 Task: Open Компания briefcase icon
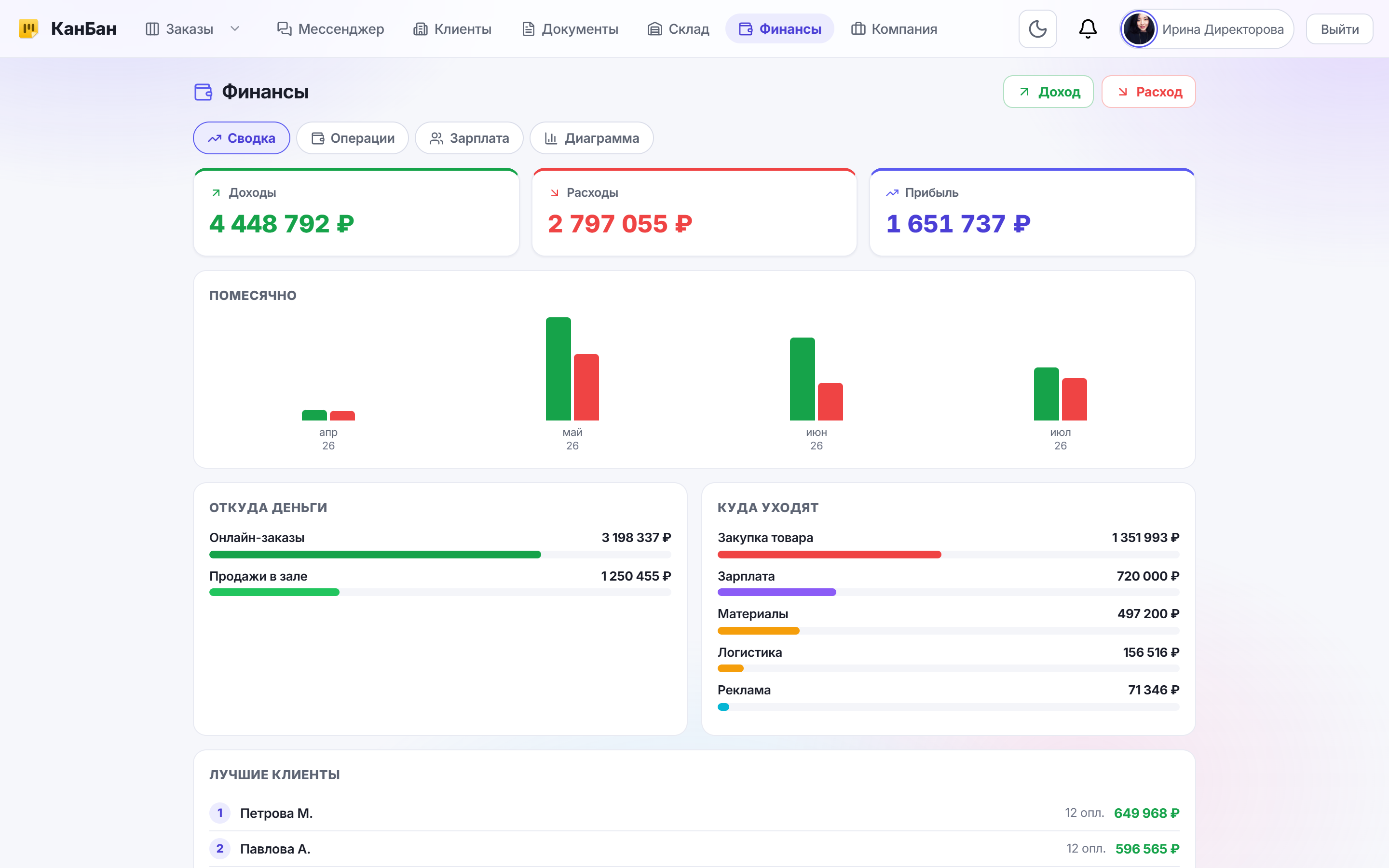coord(858,29)
